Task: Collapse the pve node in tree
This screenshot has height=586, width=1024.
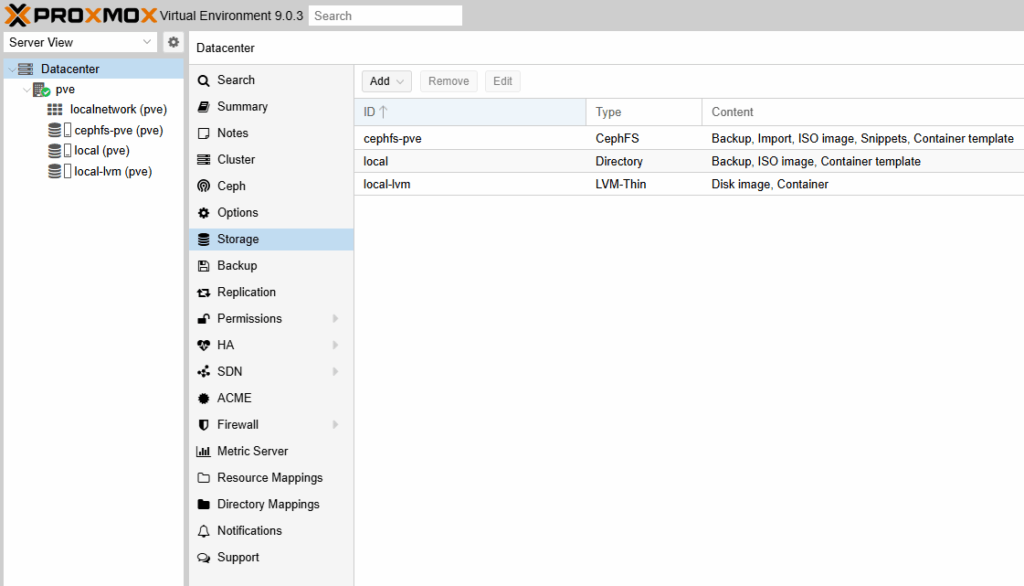Action: coord(26,90)
